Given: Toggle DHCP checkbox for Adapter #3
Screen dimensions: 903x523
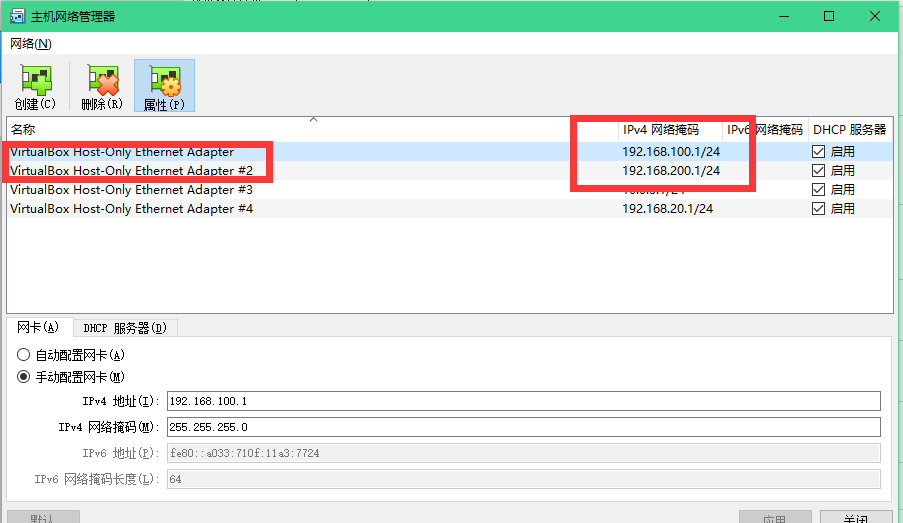Looking at the screenshot, I should click(x=818, y=190).
